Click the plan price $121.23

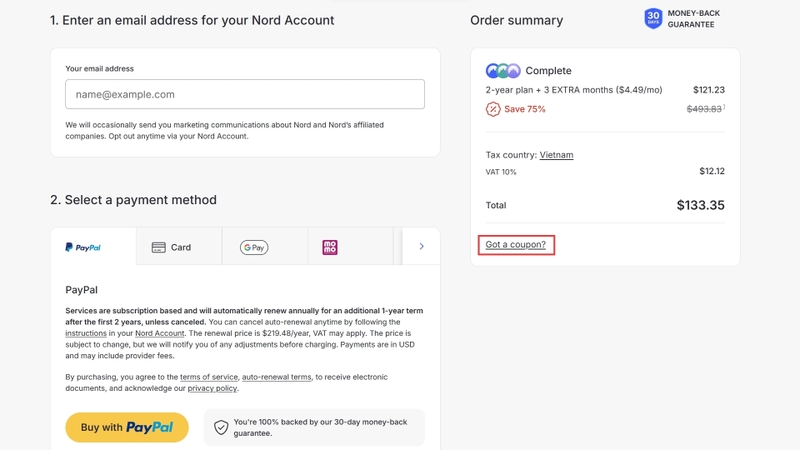click(709, 90)
